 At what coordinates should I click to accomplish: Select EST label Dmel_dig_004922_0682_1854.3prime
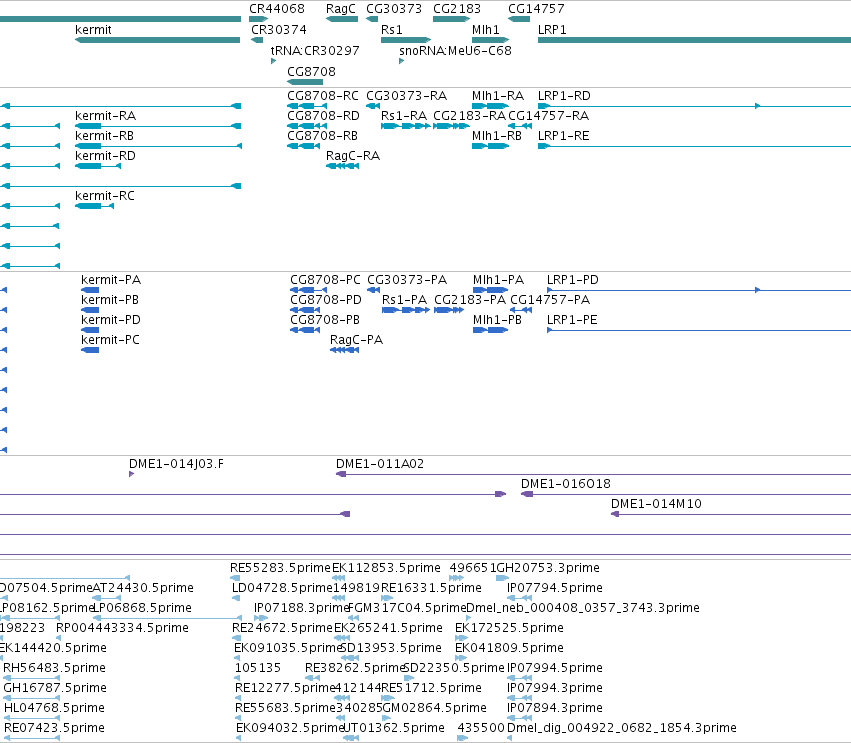(622, 728)
